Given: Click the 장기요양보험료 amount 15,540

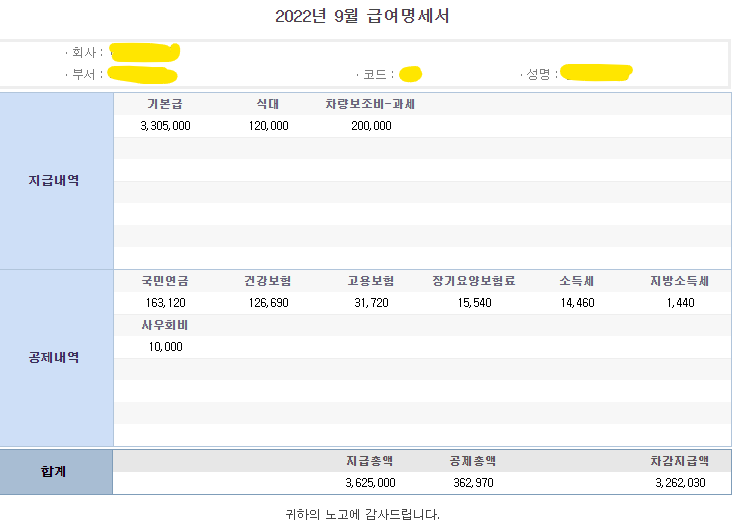Looking at the screenshot, I should 474,303.
